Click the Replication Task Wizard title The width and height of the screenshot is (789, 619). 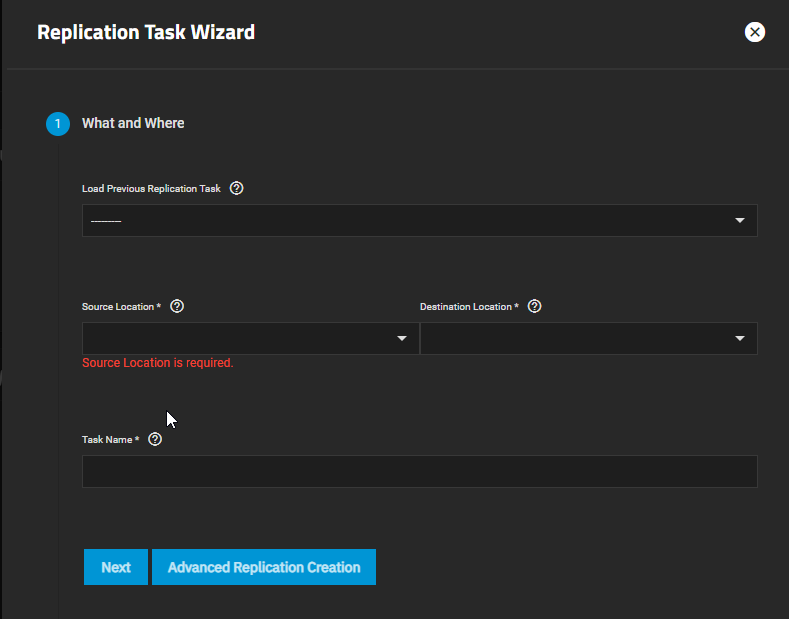tap(146, 32)
